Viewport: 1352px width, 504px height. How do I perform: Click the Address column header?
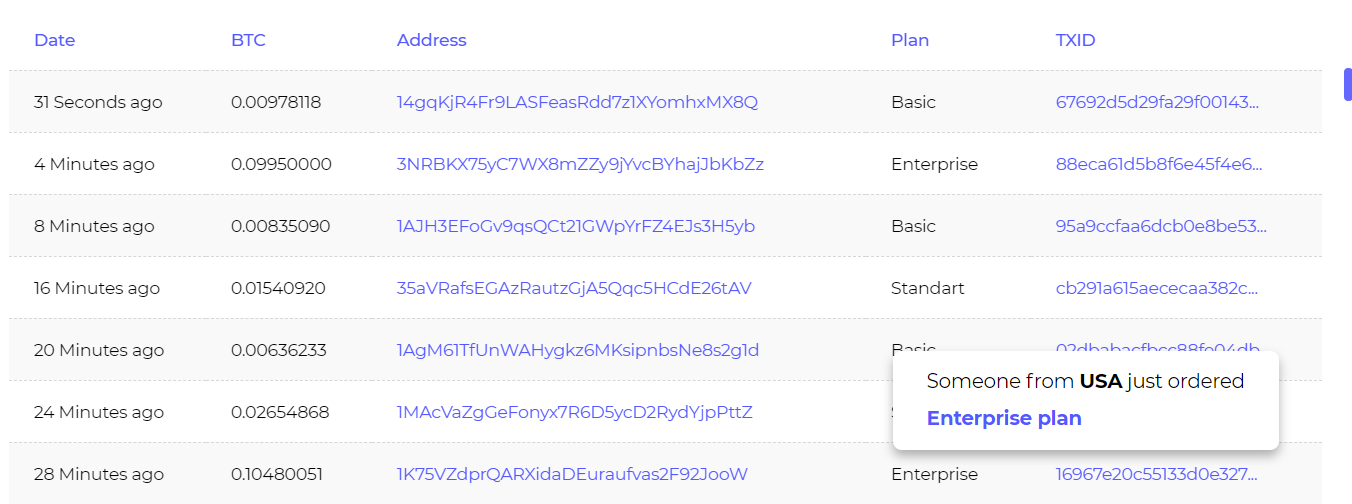[432, 40]
